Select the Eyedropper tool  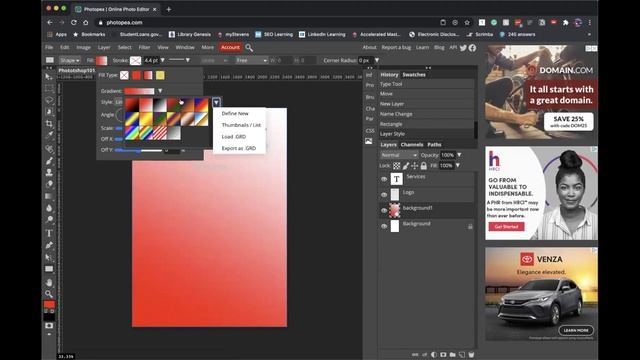49,135
